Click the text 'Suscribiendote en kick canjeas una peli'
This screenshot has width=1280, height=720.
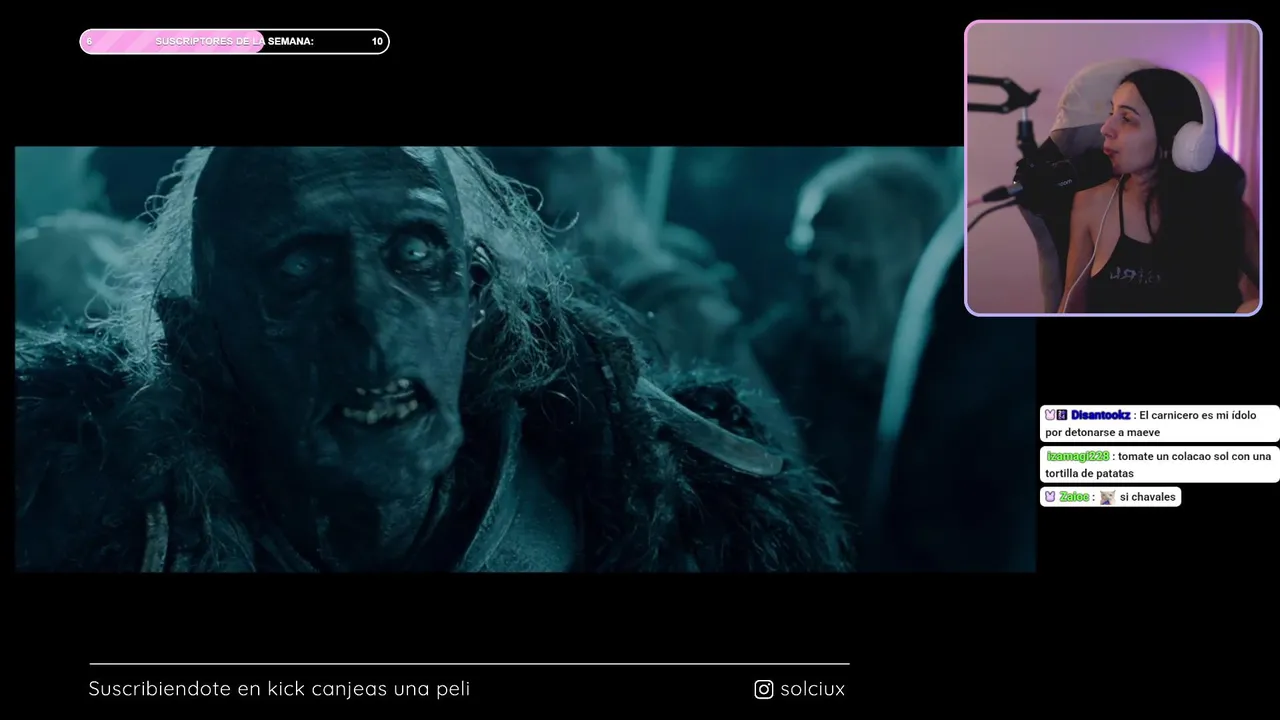pos(279,689)
